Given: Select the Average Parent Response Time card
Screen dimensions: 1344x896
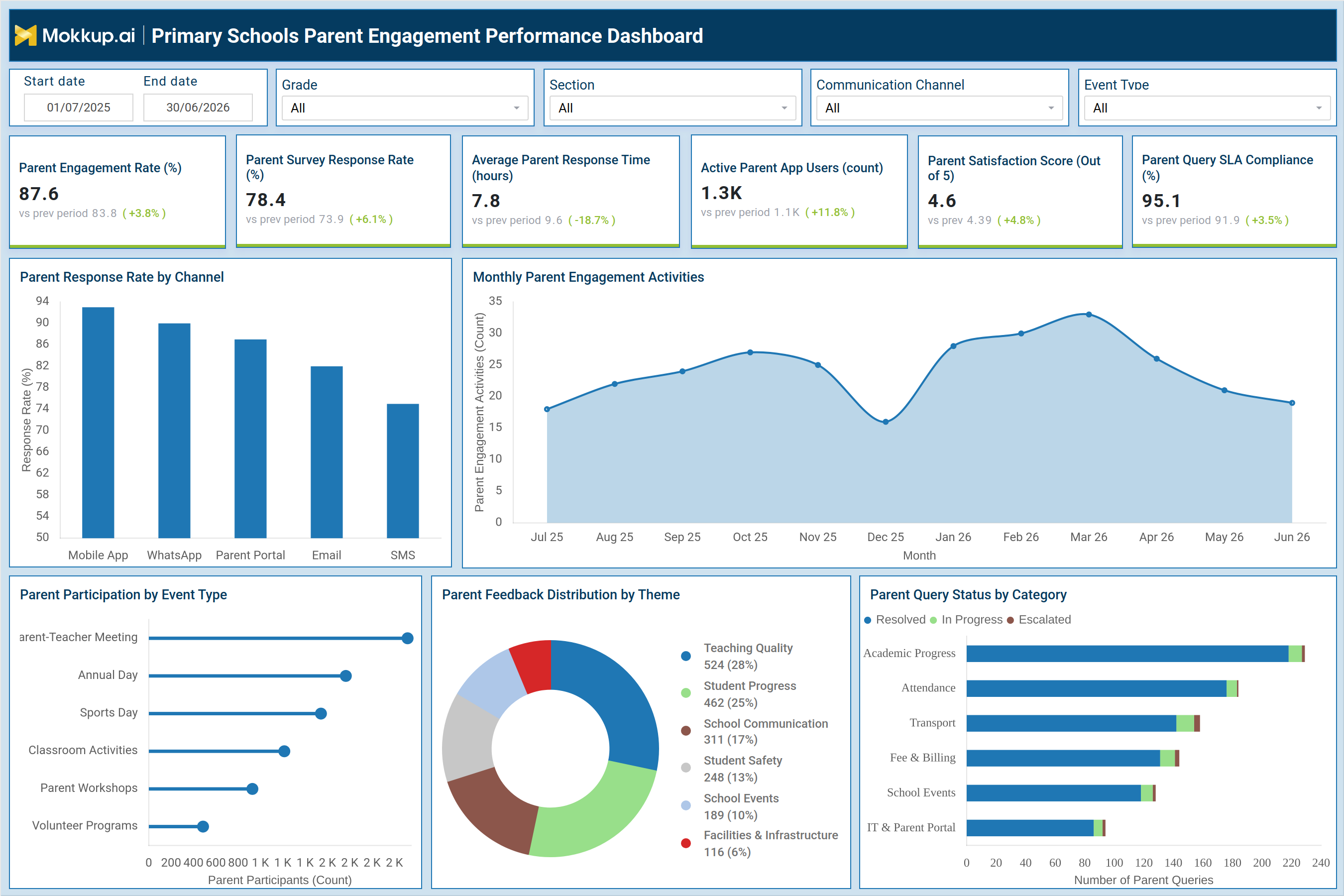Looking at the screenshot, I should (570, 192).
